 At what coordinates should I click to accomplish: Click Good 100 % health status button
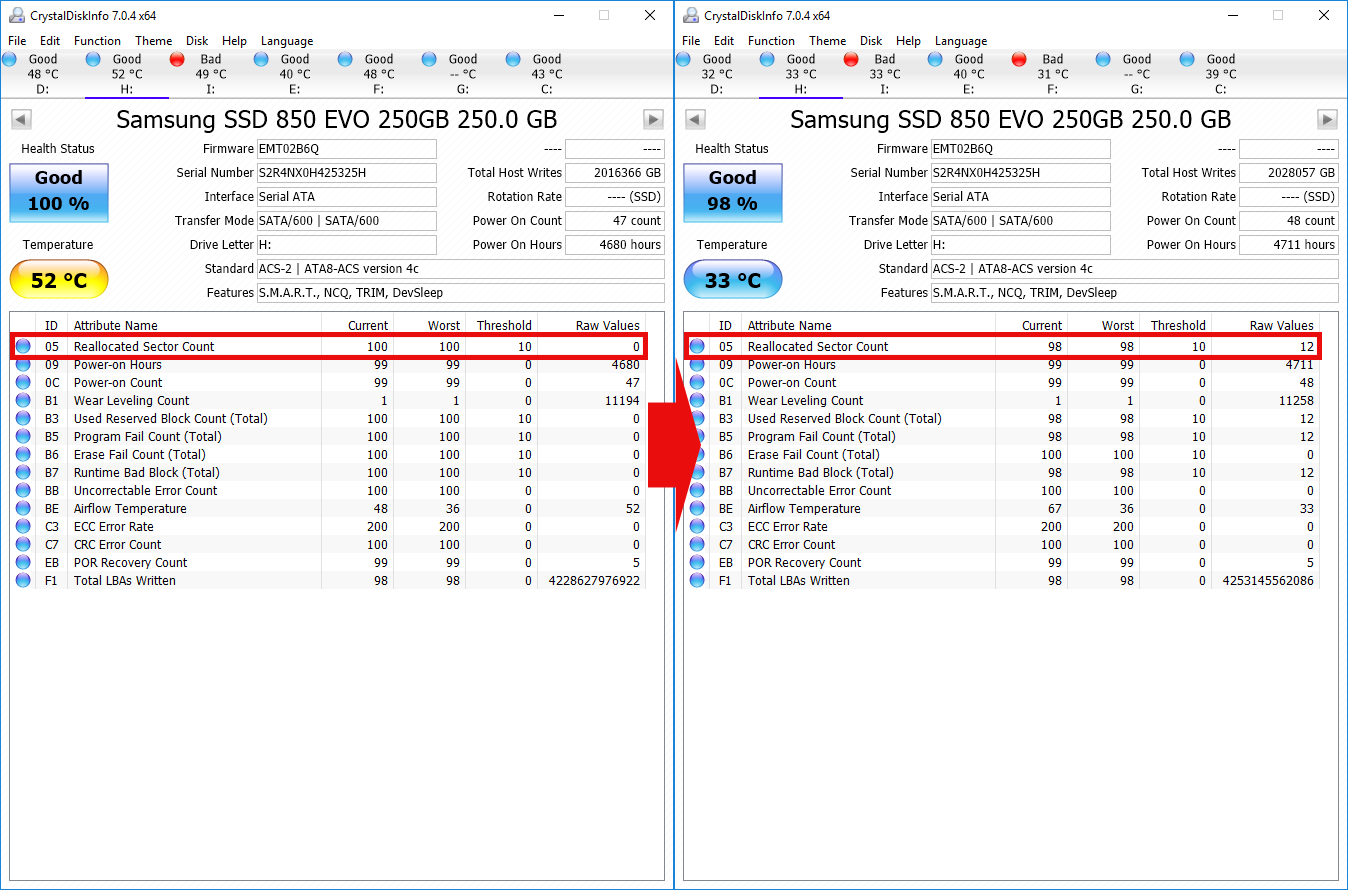pos(59,192)
